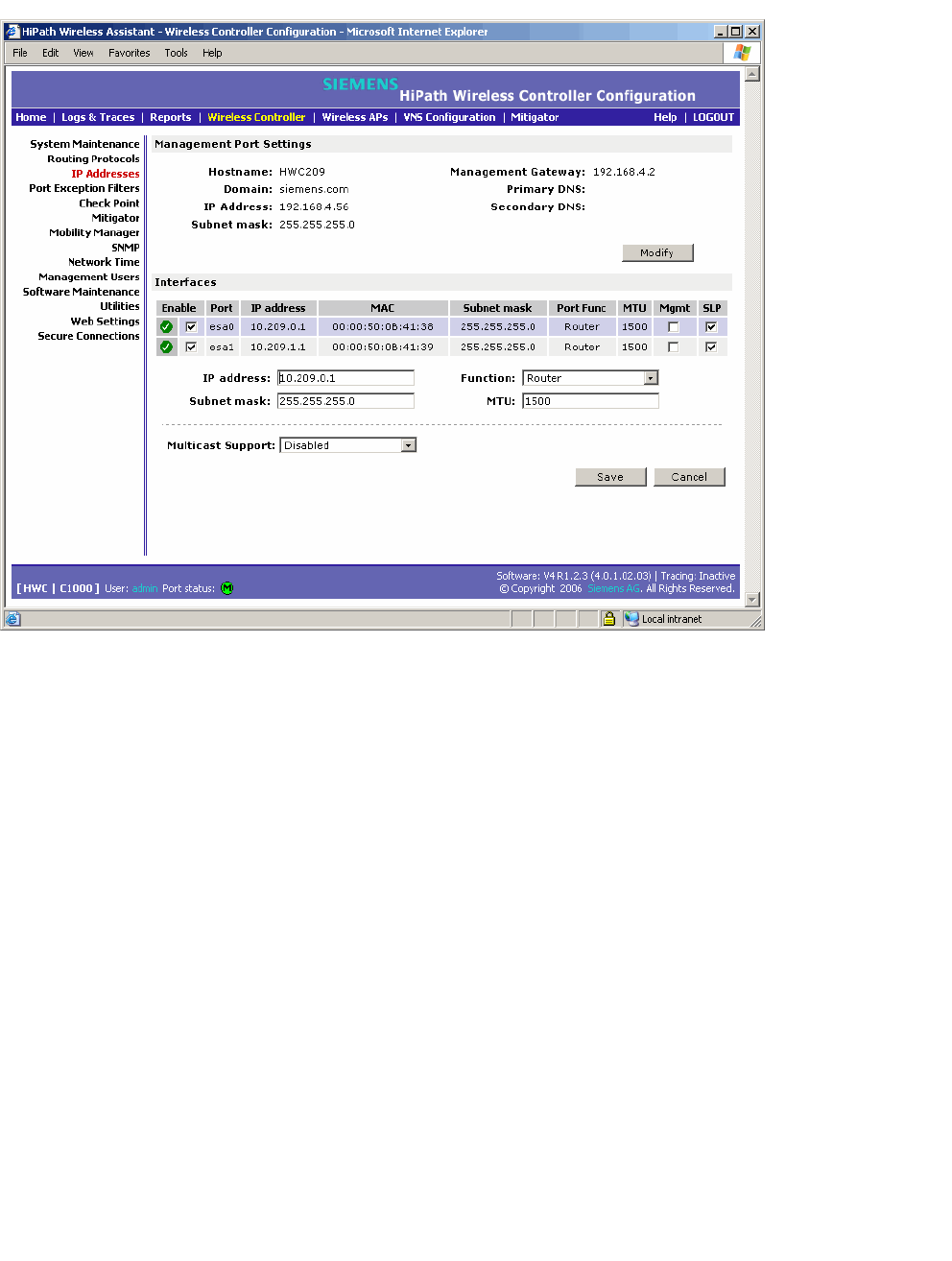Open Secure Connections in sidebar
The height and width of the screenshot is (1261, 952).
pos(88,336)
